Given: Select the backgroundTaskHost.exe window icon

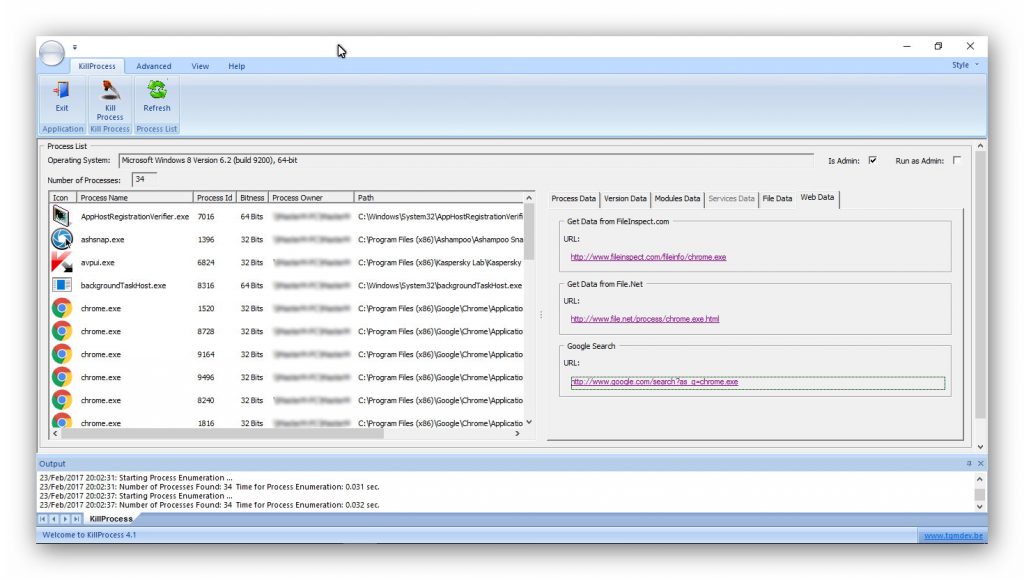Looking at the screenshot, I should point(61,285).
